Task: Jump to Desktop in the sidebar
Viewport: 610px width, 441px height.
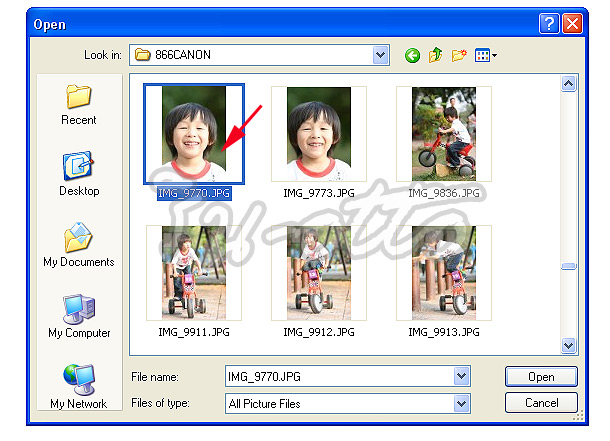Action: pyautogui.click(x=79, y=174)
